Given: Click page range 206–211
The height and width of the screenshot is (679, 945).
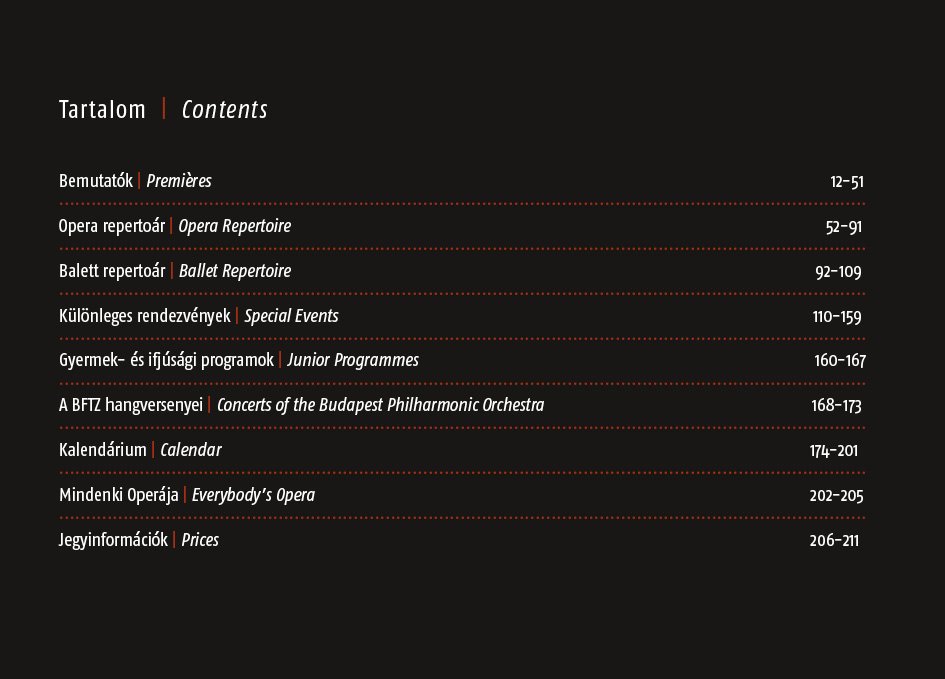Looking at the screenshot, I should tap(834, 540).
